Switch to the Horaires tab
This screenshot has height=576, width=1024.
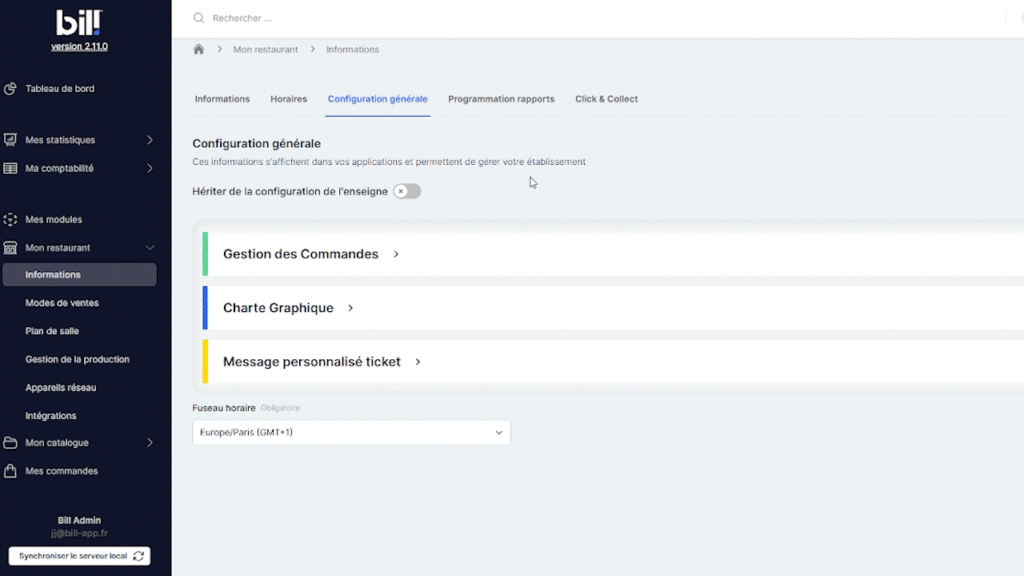click(288, 99)
